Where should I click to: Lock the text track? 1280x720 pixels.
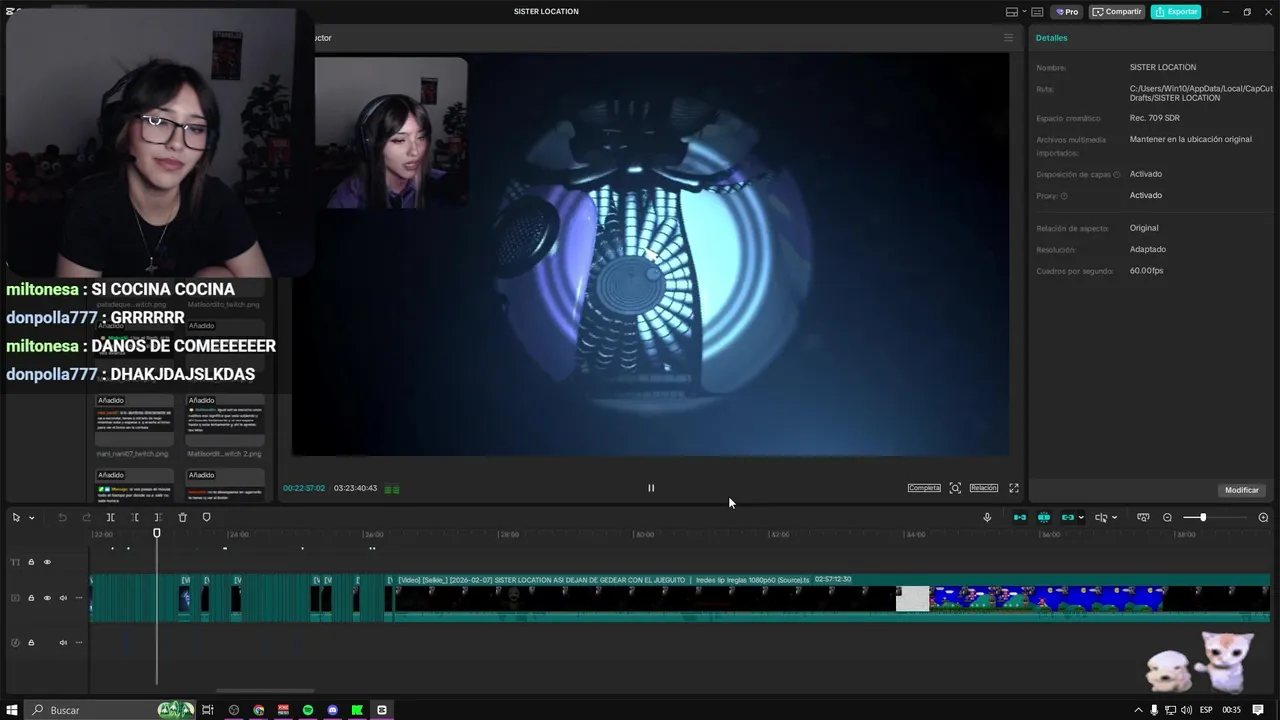point(31,562)
